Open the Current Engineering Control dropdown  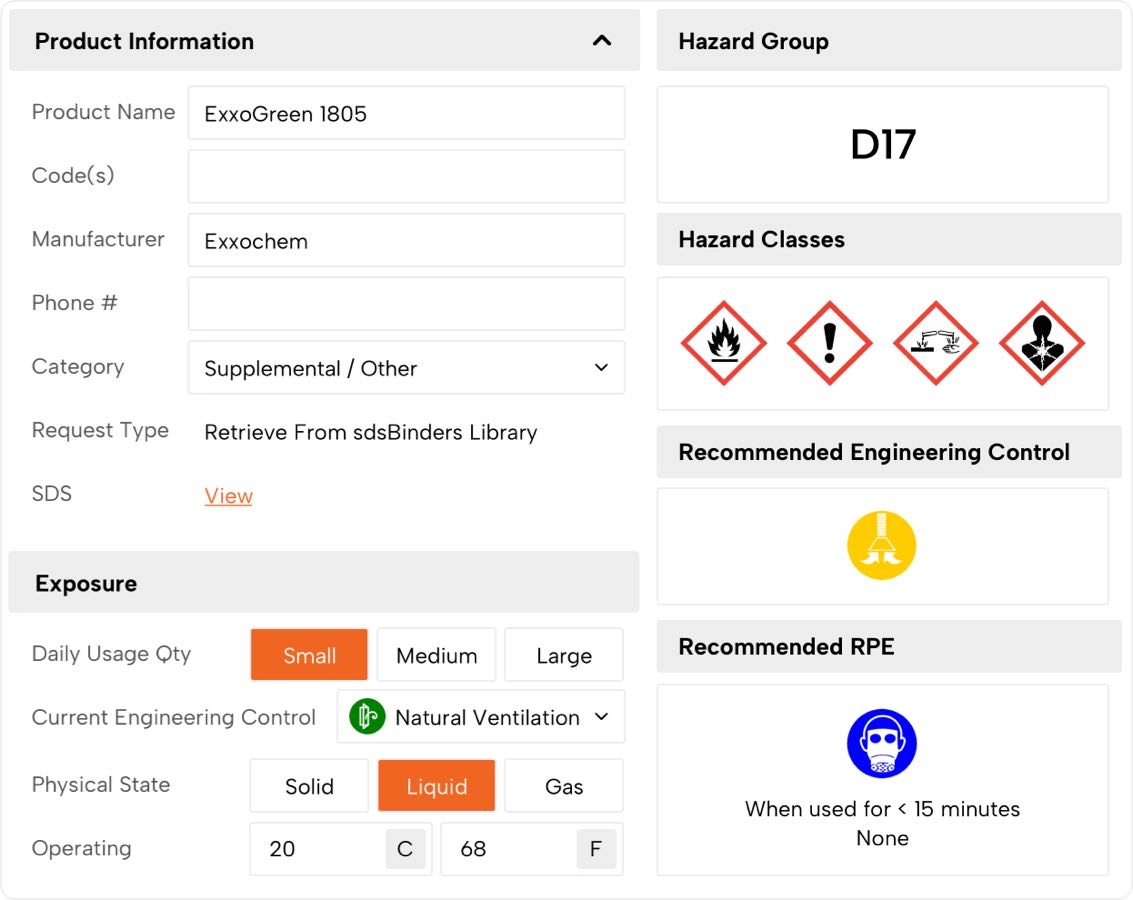pos(481,717)
